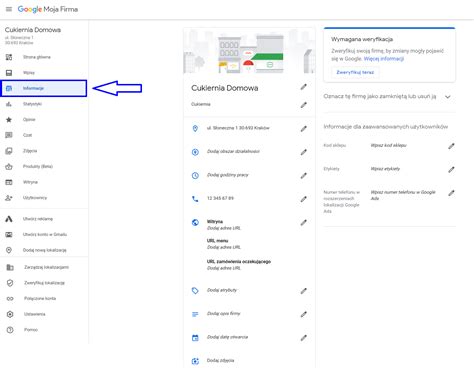
Task: Click Dodaj adres URL under URL menu
Action: [x=224, y=247]
